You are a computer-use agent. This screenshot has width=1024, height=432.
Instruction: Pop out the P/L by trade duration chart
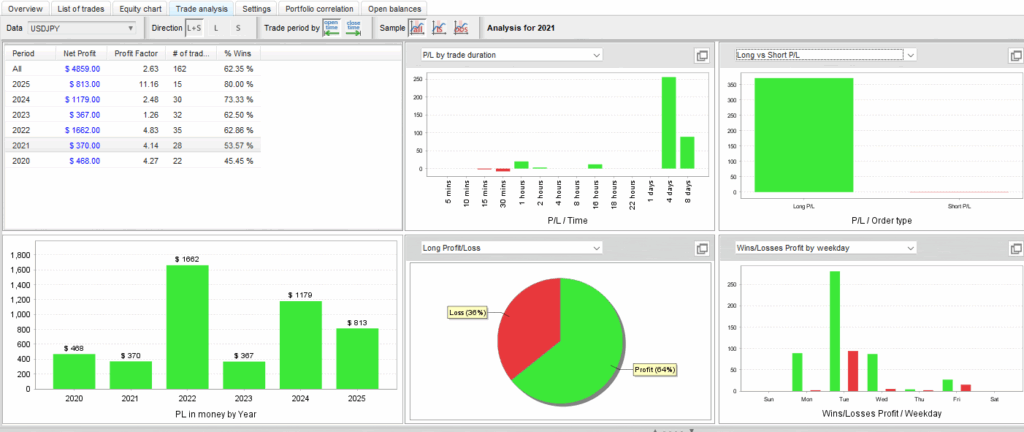701,55
